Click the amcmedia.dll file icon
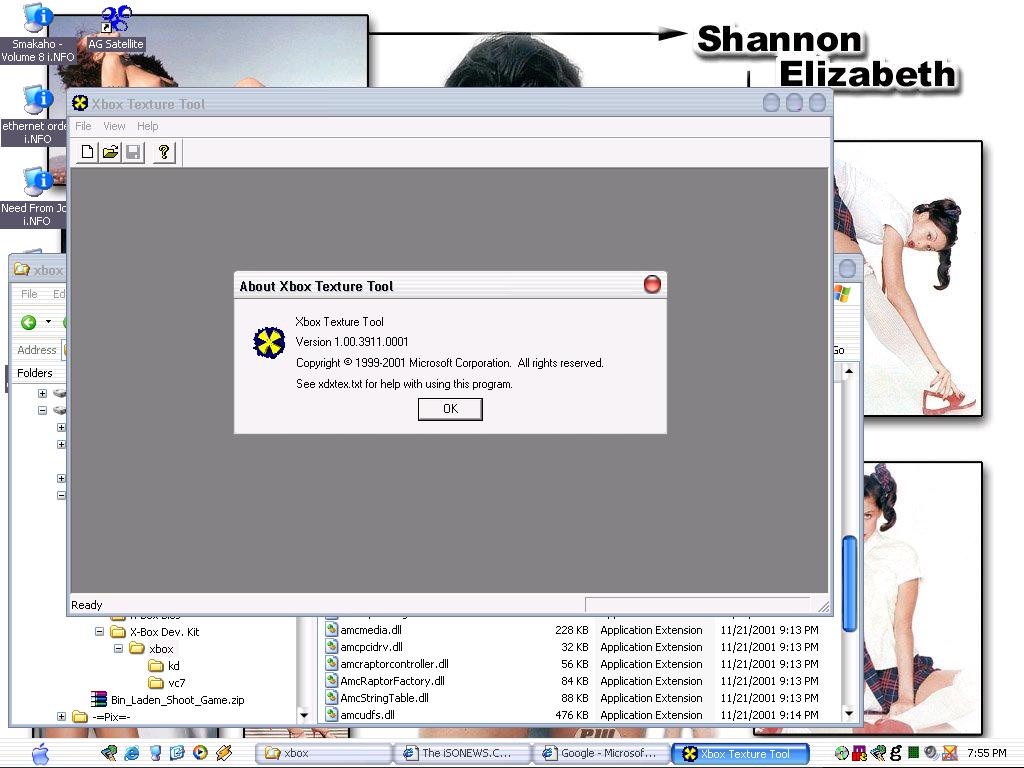1024x768 pixels. [332, 630]
